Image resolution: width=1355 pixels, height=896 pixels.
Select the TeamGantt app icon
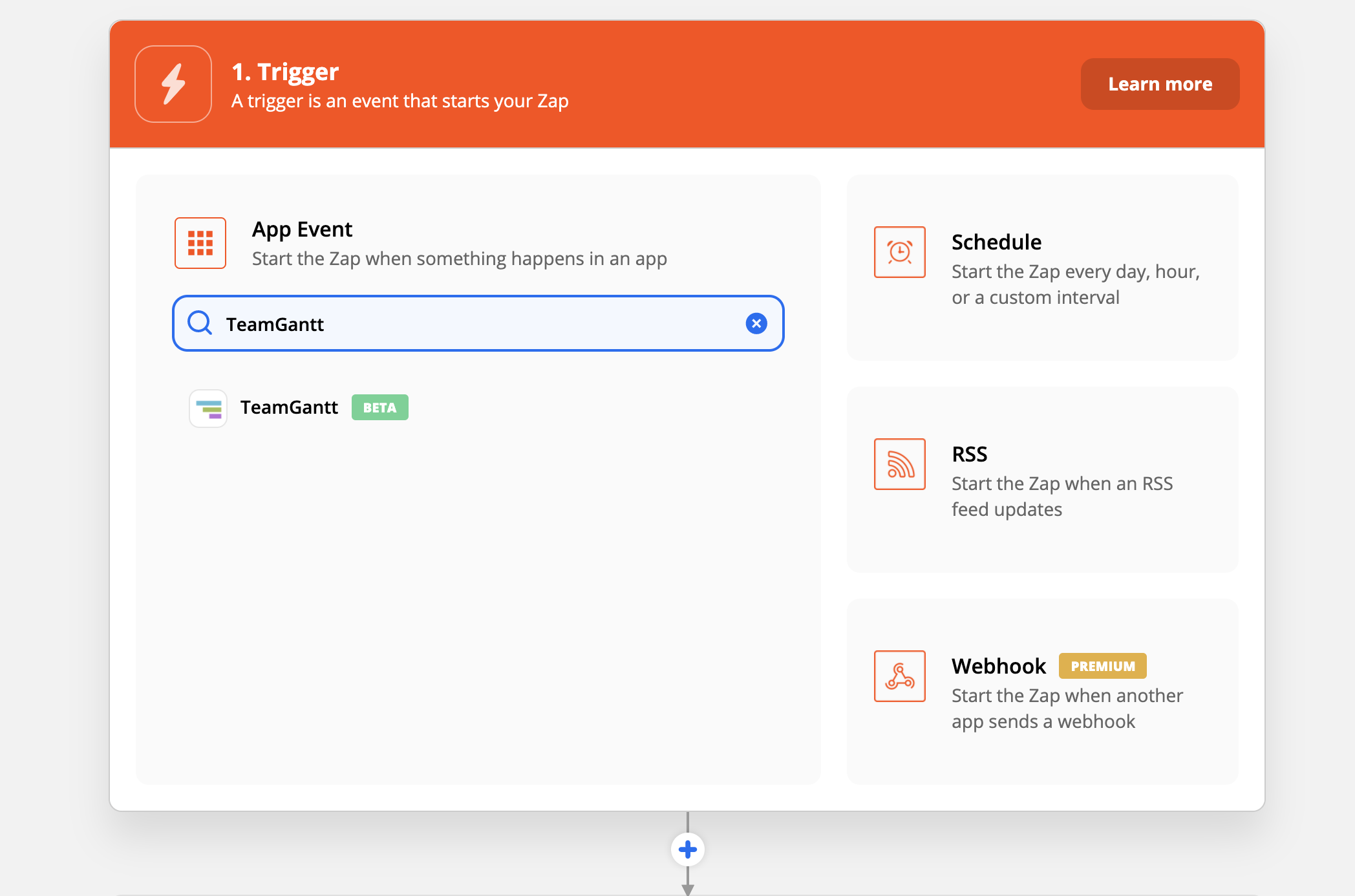click(x=208, y=408)
